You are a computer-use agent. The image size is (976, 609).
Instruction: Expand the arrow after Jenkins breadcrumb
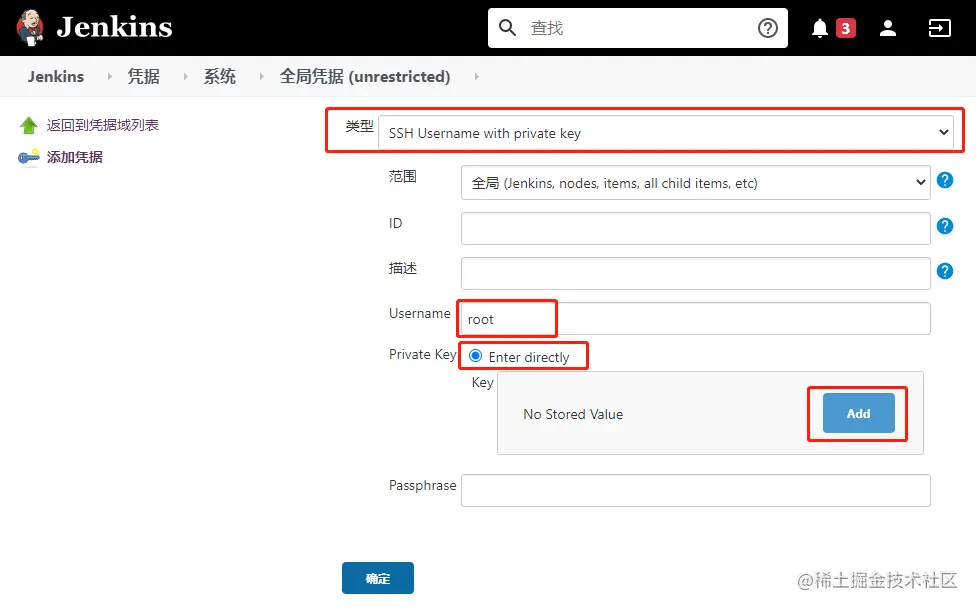(110, 77)
